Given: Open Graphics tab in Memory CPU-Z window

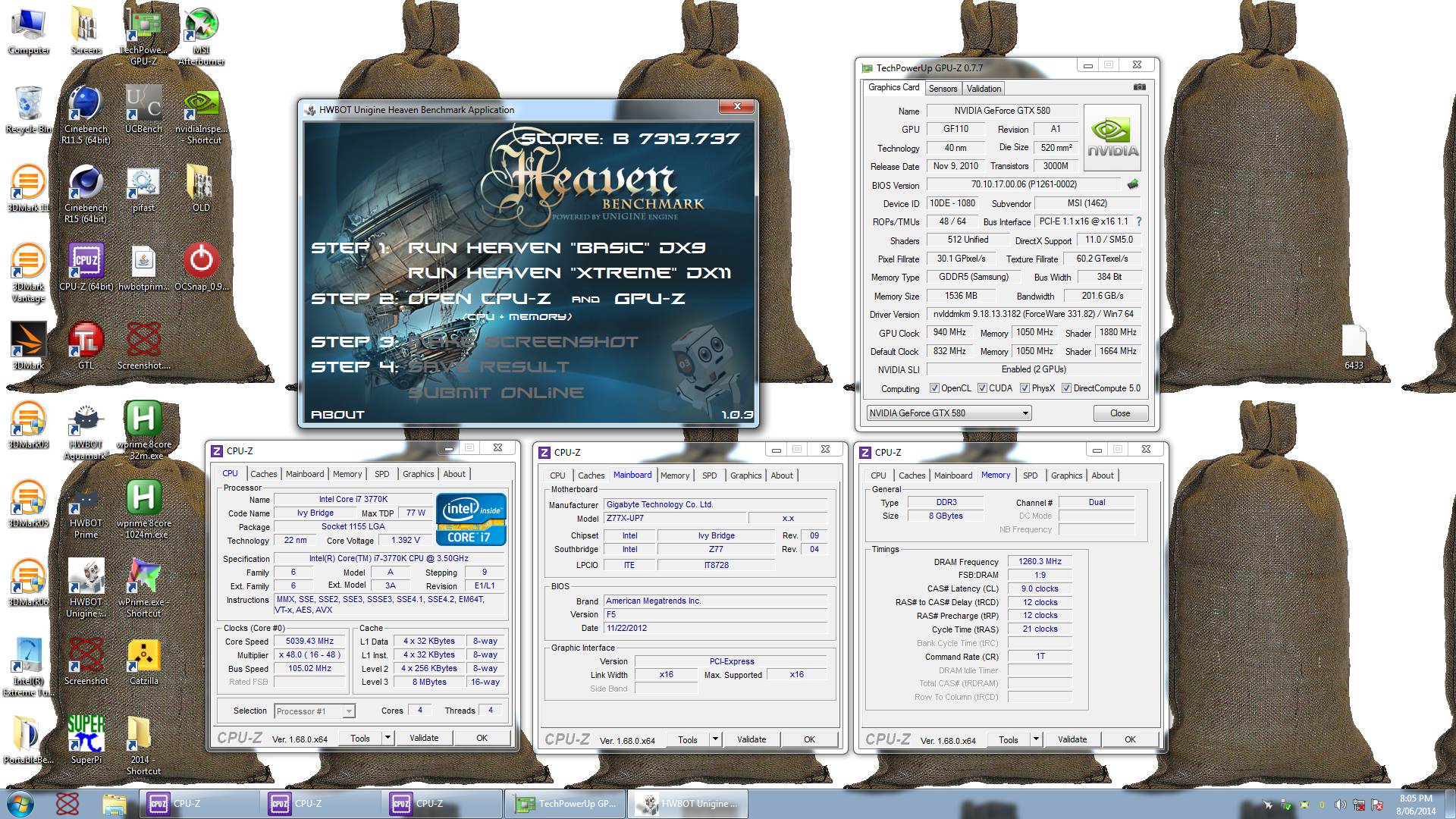Looking at the screenshot, I should coord(1066,475).
